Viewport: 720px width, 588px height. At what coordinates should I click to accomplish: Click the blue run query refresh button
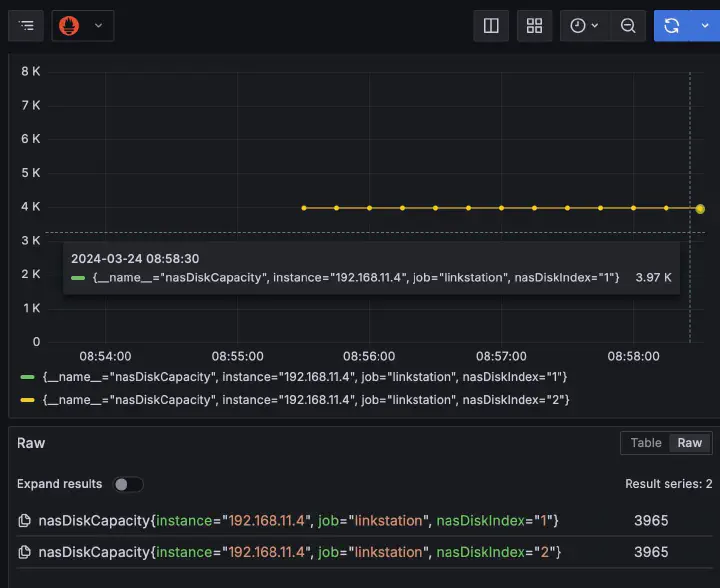point(672,26)
